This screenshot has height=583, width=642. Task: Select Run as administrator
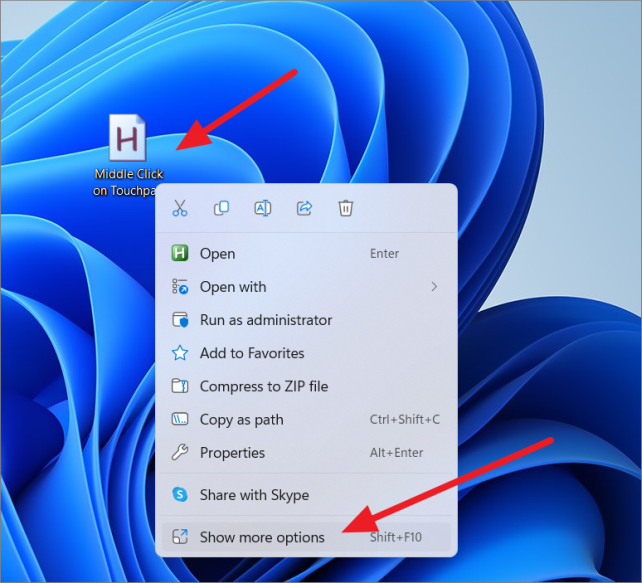coord(306,320)
